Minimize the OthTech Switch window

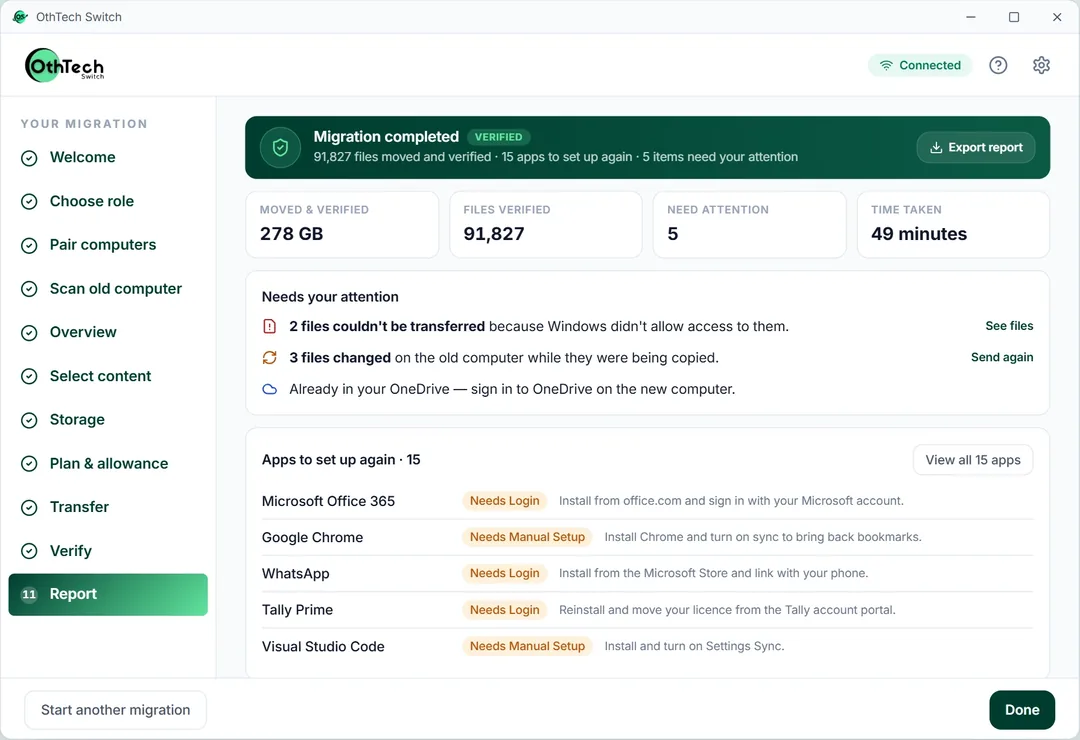pyautogui.click(x=971, y=17)
